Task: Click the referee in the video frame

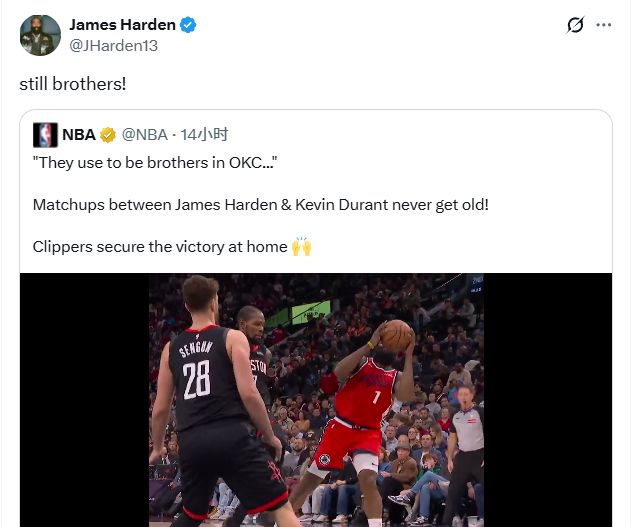Action: click(467, 451)
